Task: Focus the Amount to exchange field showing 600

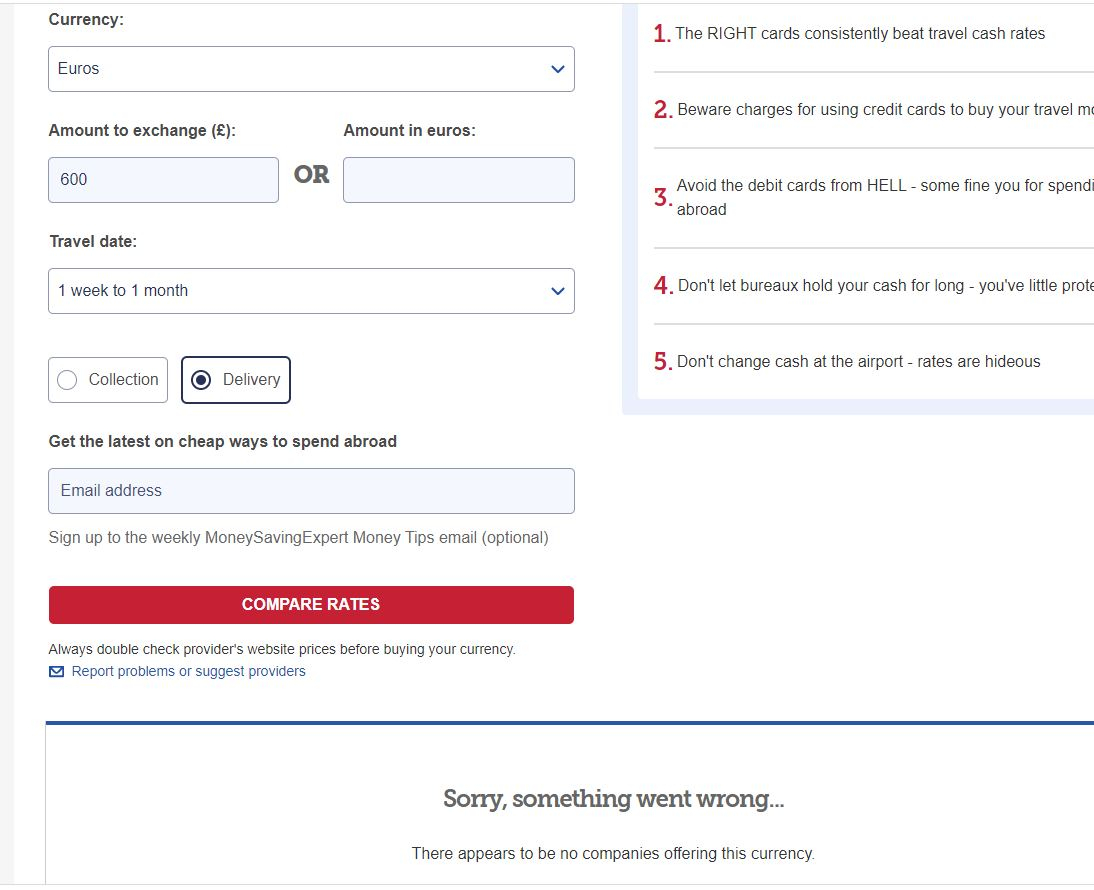Action: tap(163, 180)
